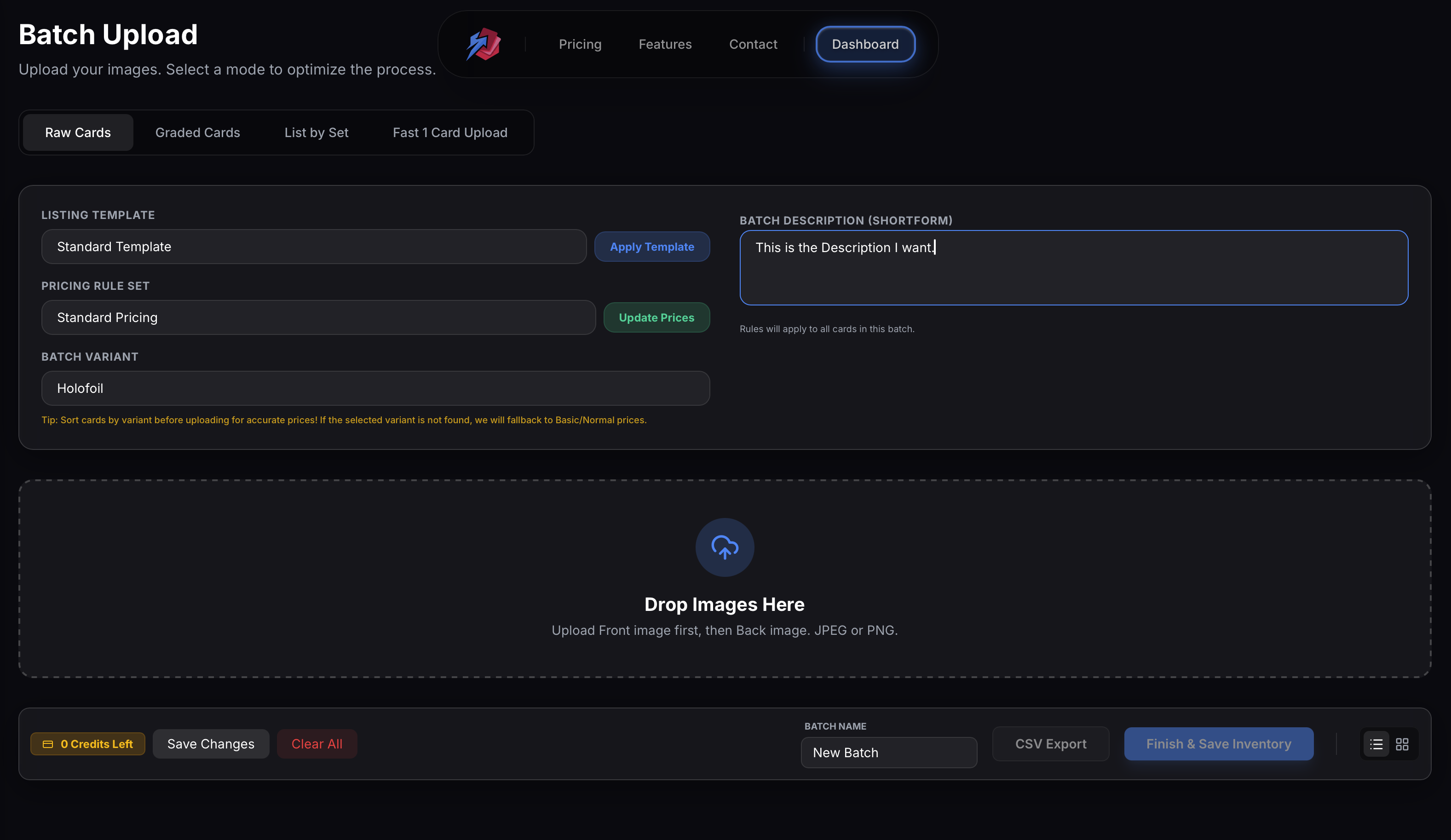Click the app logo icon in navbar
The image size is (1451, 840).
click(x=483, y=44)
